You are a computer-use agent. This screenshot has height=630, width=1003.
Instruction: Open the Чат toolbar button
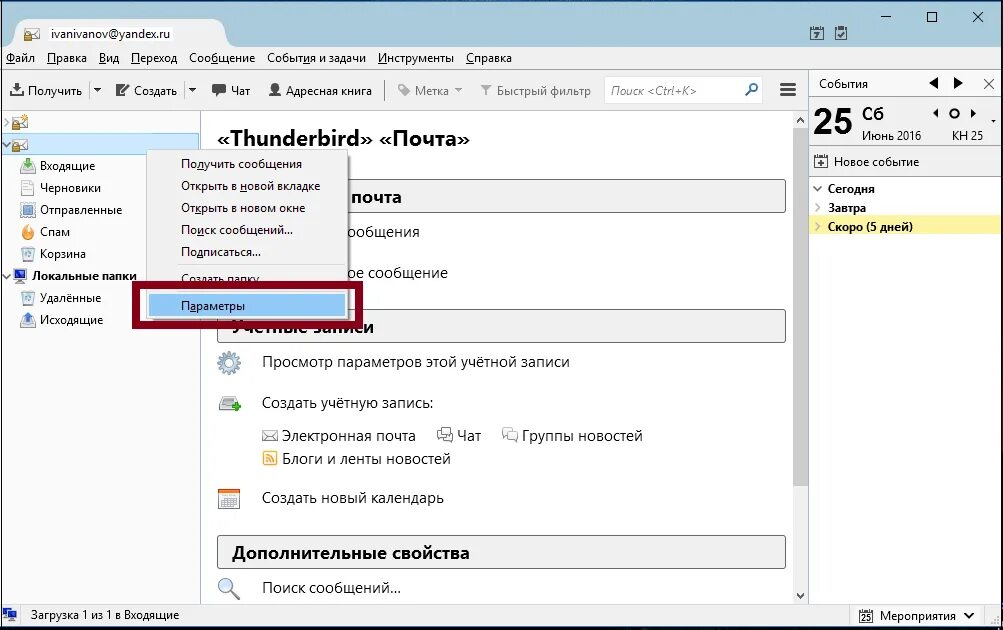tap(231, 90)
